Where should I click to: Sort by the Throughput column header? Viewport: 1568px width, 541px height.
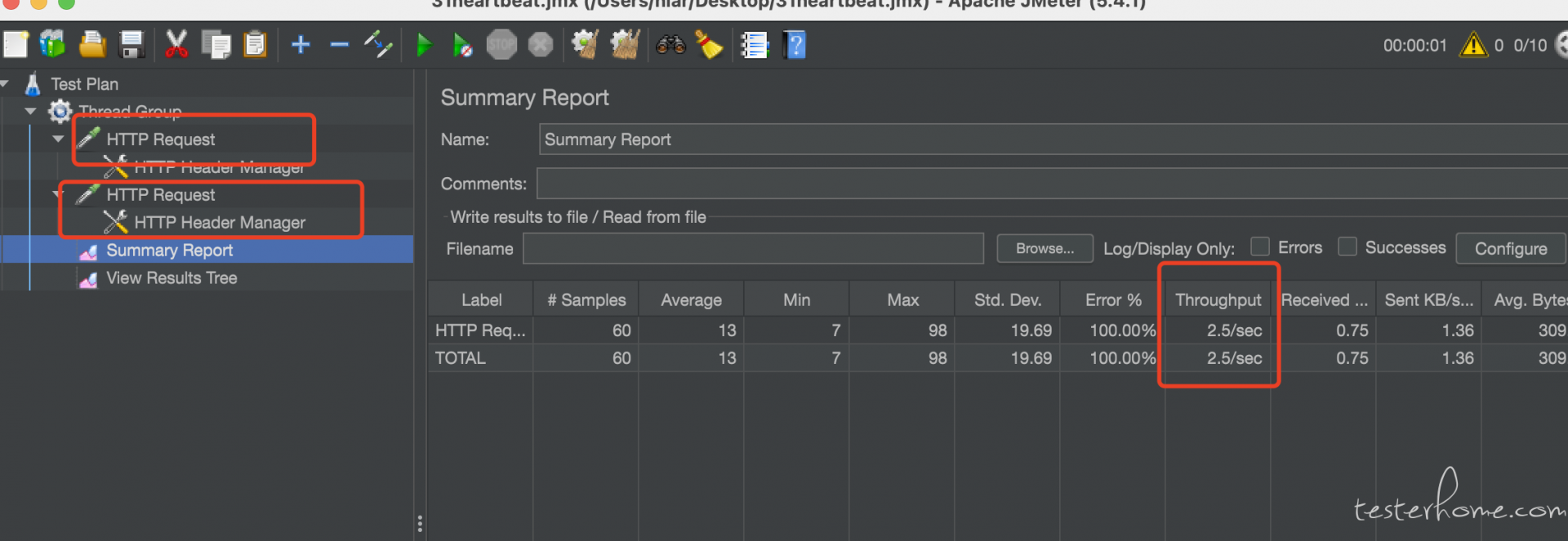coord(1218,300)
